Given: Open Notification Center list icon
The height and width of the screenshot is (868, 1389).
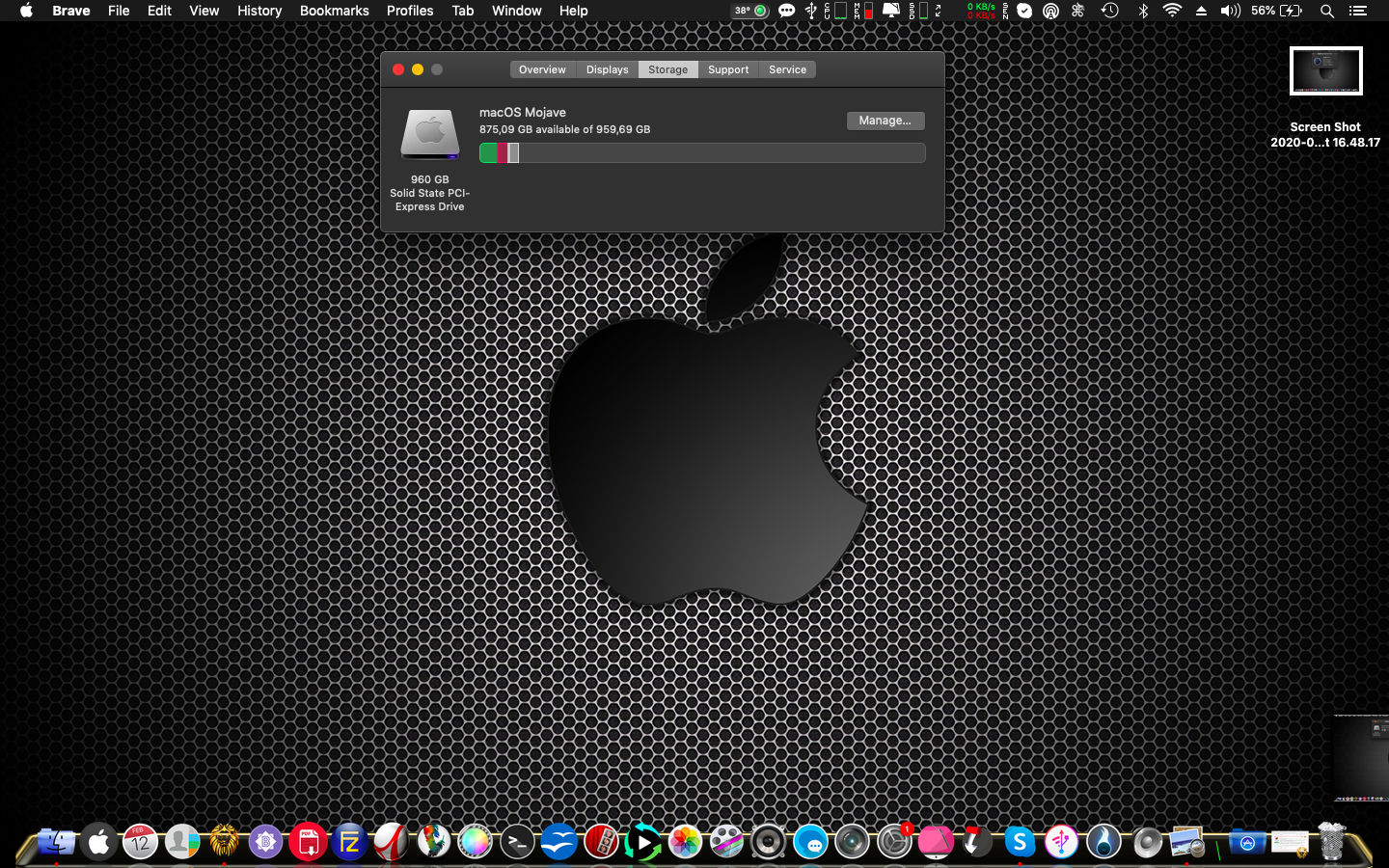Looking at the screenshot, I should coord(1358,11).
